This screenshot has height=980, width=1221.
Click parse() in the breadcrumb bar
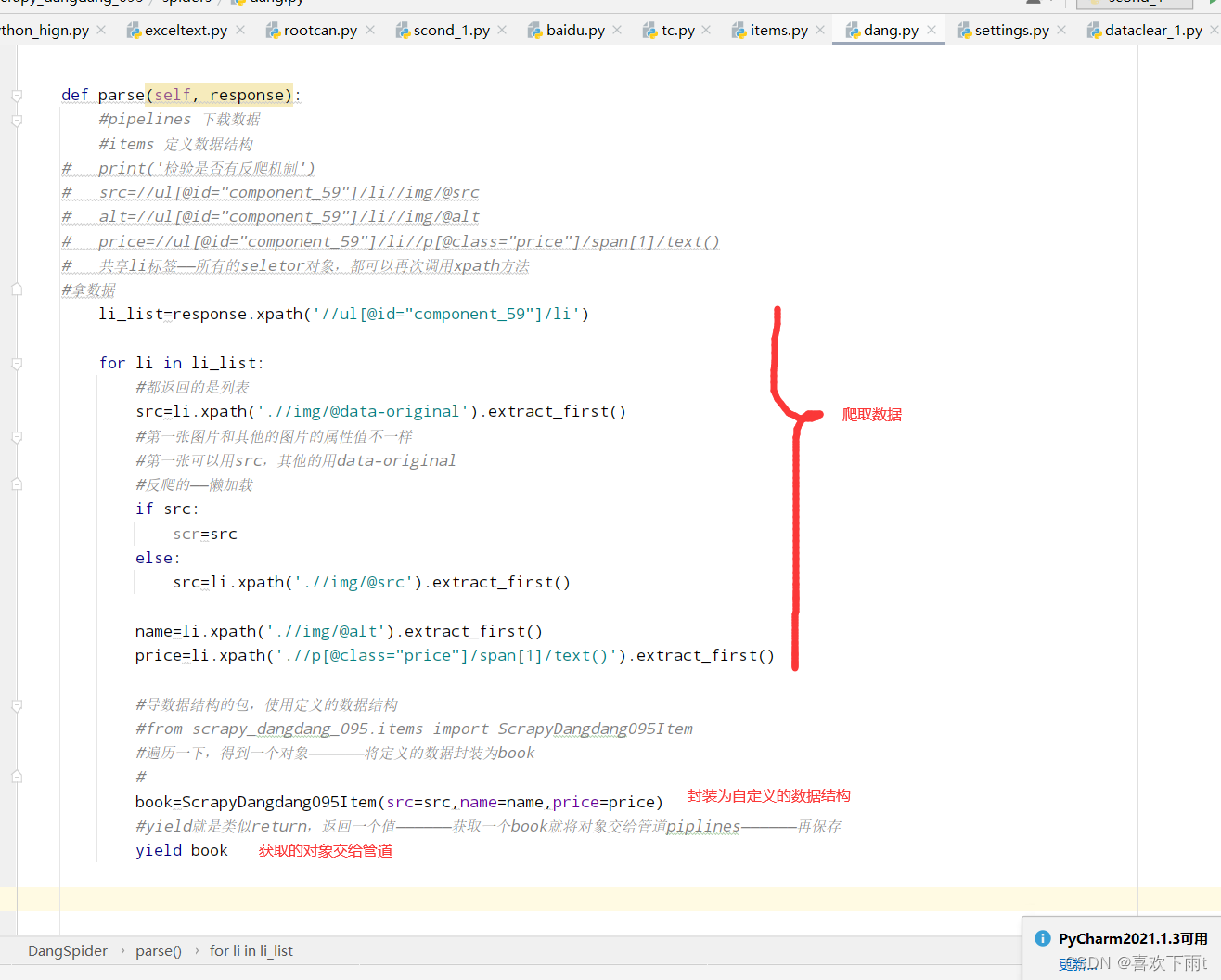pyautogui.click(x=159, y=950)
